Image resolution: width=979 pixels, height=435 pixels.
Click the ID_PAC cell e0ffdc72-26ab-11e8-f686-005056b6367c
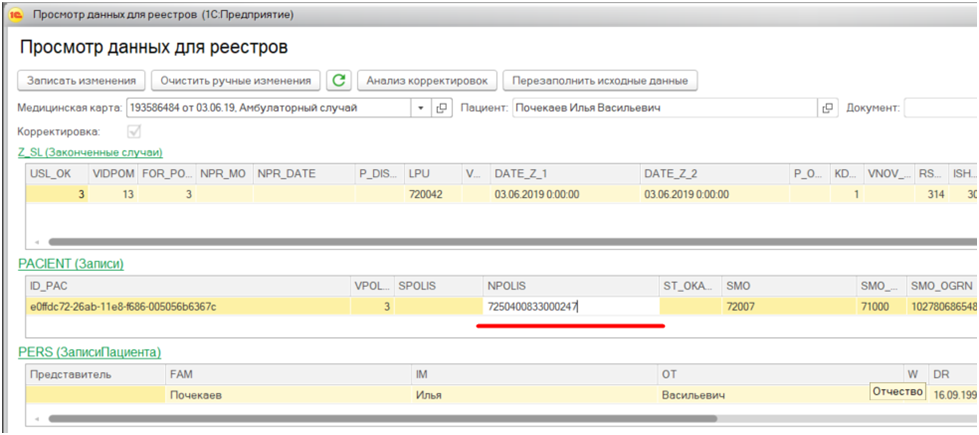click(x=187, y=306)
